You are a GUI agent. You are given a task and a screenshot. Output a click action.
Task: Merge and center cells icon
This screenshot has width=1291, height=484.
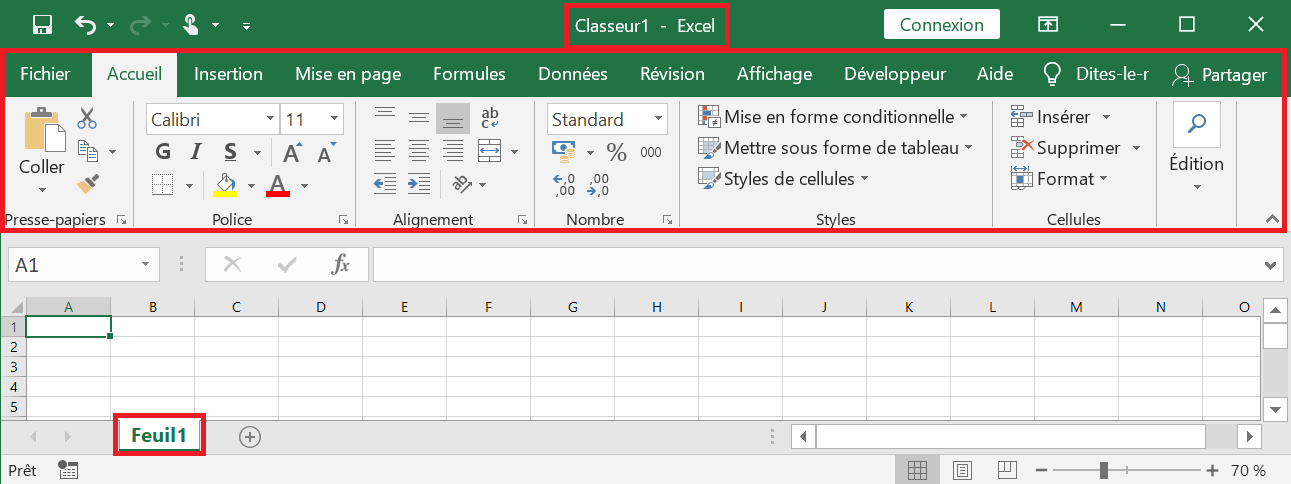click(x=489, y=152)
